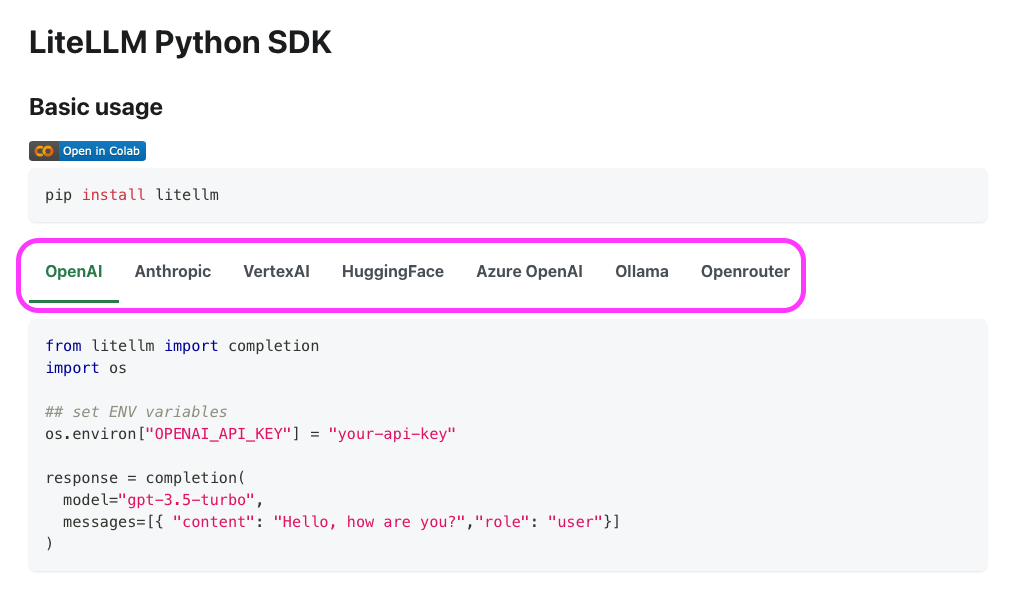The height and width of the screenshot is (600, 1010).
Task: Open the VertexAI tab
Action: tap(276, 271)
